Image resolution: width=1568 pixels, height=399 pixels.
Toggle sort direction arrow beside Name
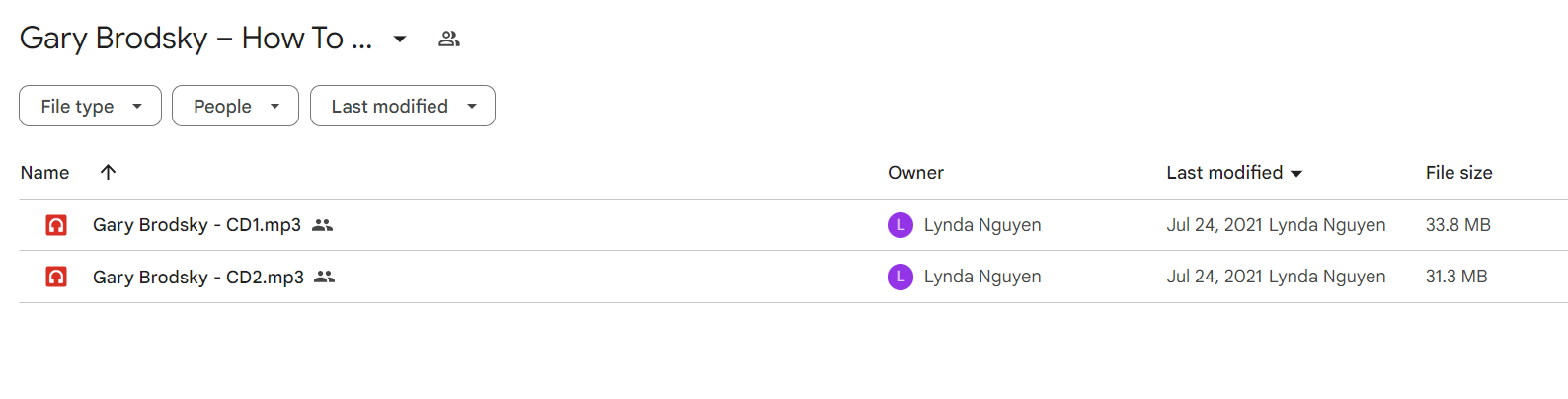pos(109,172)
